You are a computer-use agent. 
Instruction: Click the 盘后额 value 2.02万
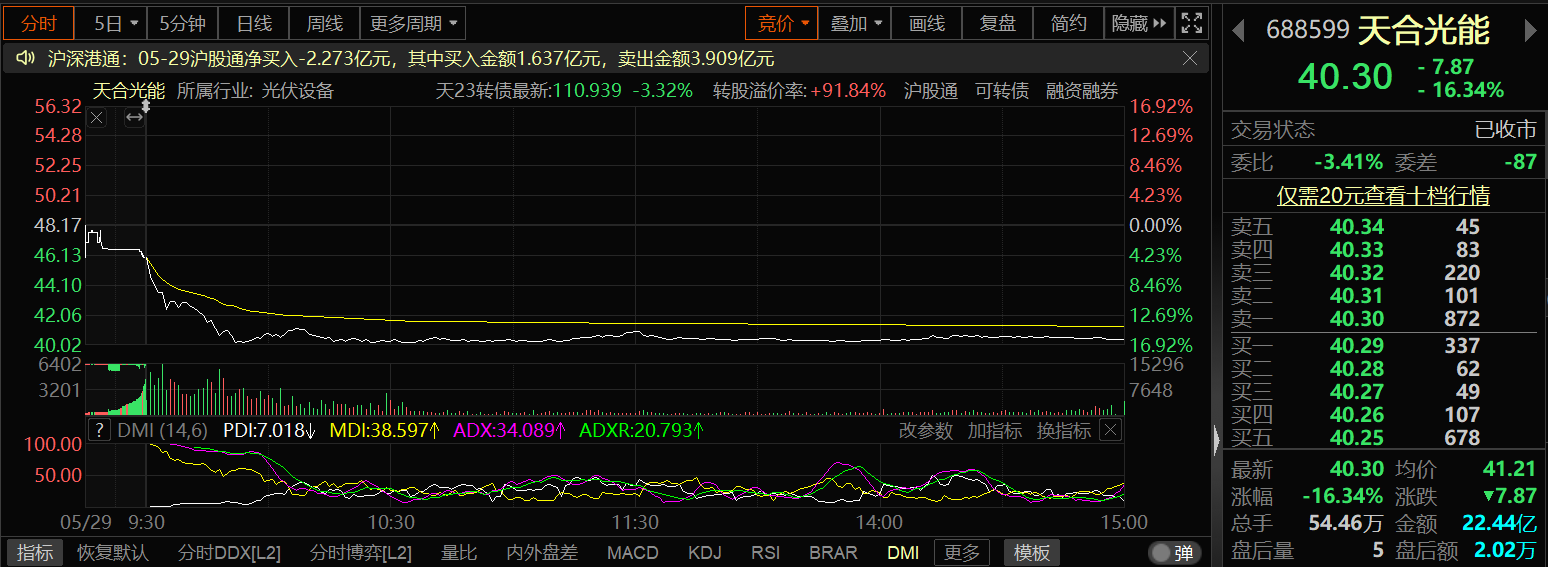coord(1507,549)
